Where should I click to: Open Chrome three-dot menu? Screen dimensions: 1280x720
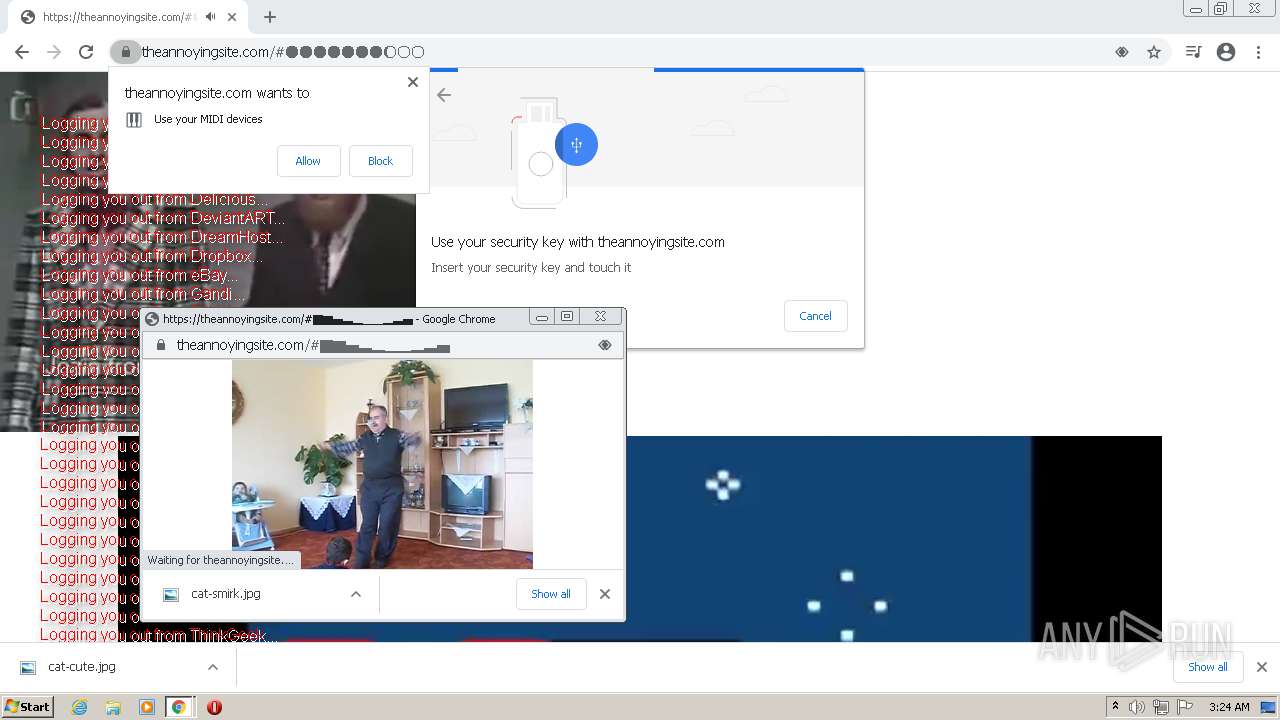(1258, 52)
